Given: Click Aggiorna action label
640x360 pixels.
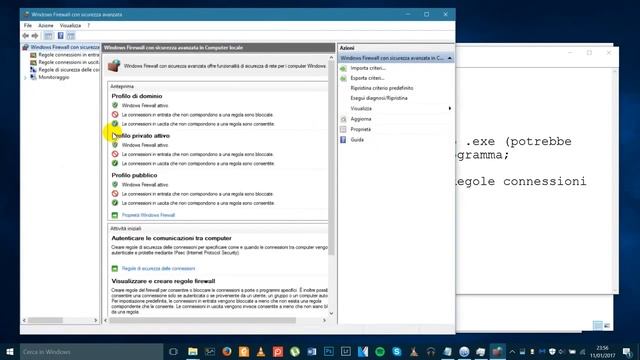Looking at the screenshot, I should [361, 119].
